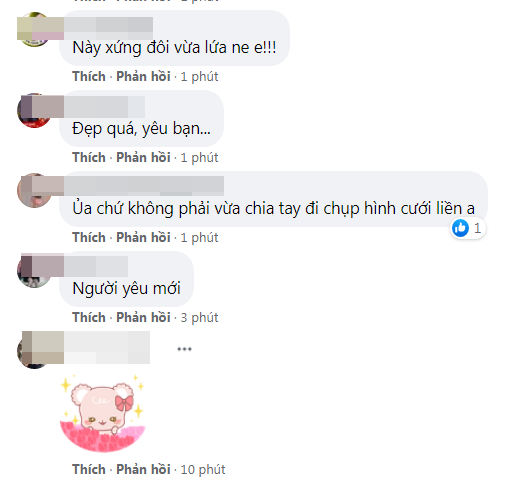Click the "3 phút" timestamp
The image size is (529, 482).
199,317
